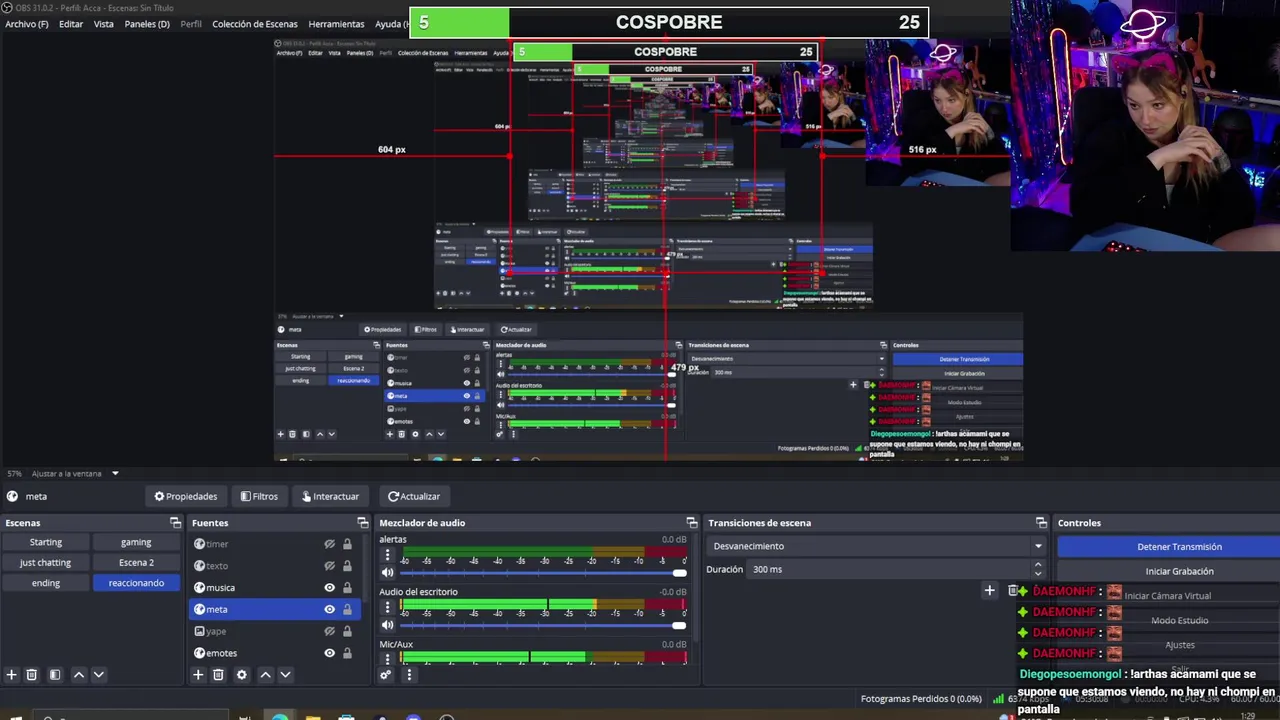Open audio mixer menu dots at bottom
This screenshot has width=1280, height=720.
pyautogui.click(x=408, y=675)
